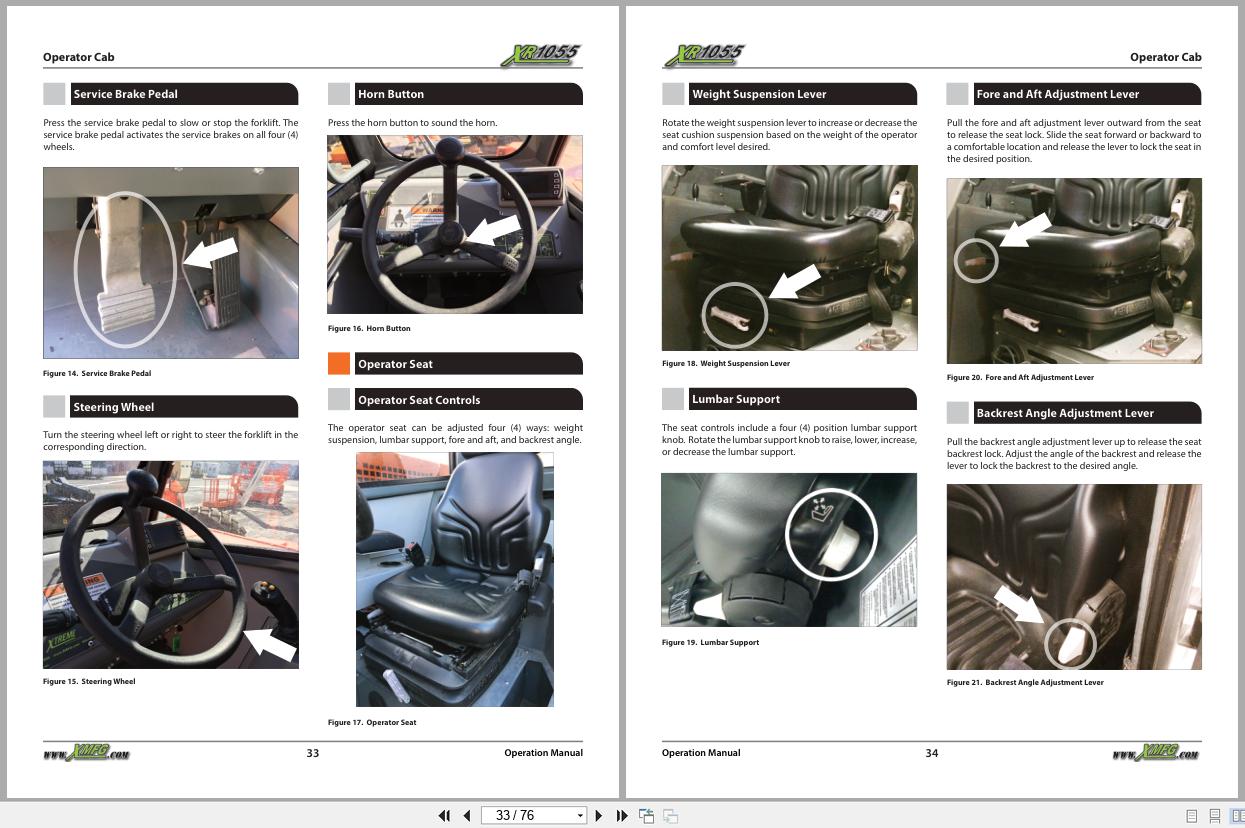Click caption 'Figure 15. Steering Wheel'
Viewport: 1245px width, 828px height.
pyautogui.click(x=89, y=681)
